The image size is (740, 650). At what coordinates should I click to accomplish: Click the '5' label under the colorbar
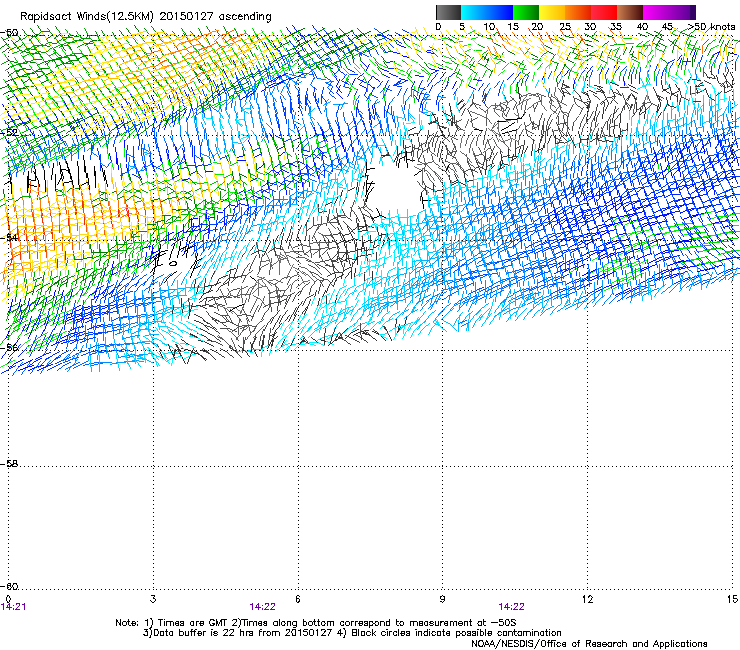click(x=462, y=27)
